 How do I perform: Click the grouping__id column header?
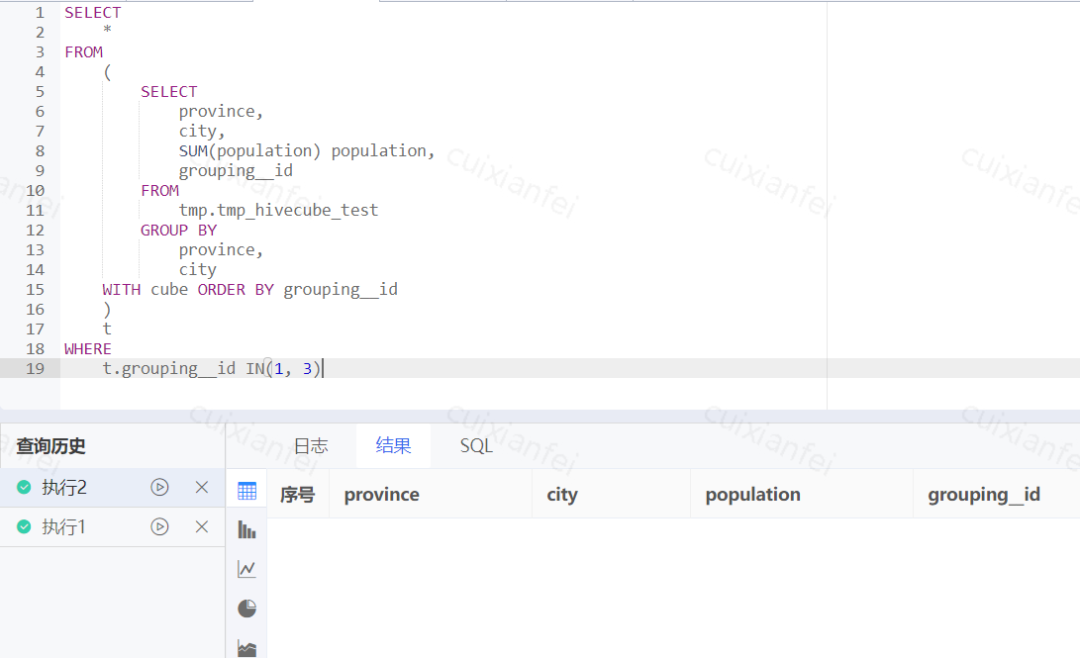(983, 495)
